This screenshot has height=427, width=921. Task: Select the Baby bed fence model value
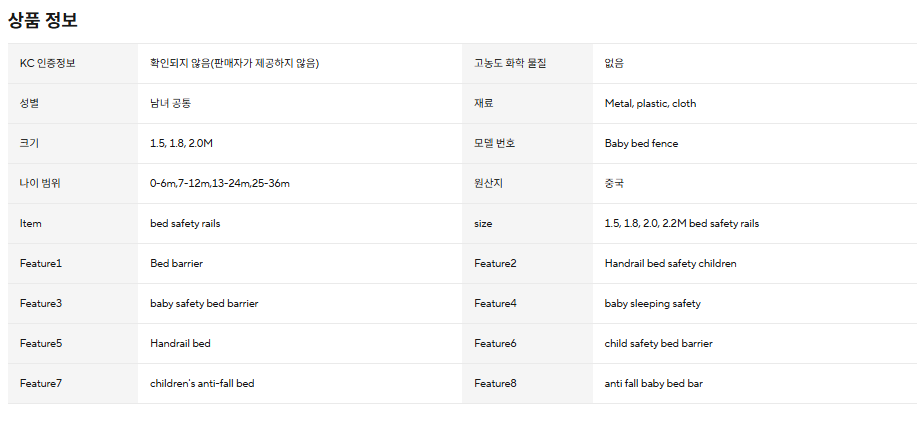(x=641, y=144)
